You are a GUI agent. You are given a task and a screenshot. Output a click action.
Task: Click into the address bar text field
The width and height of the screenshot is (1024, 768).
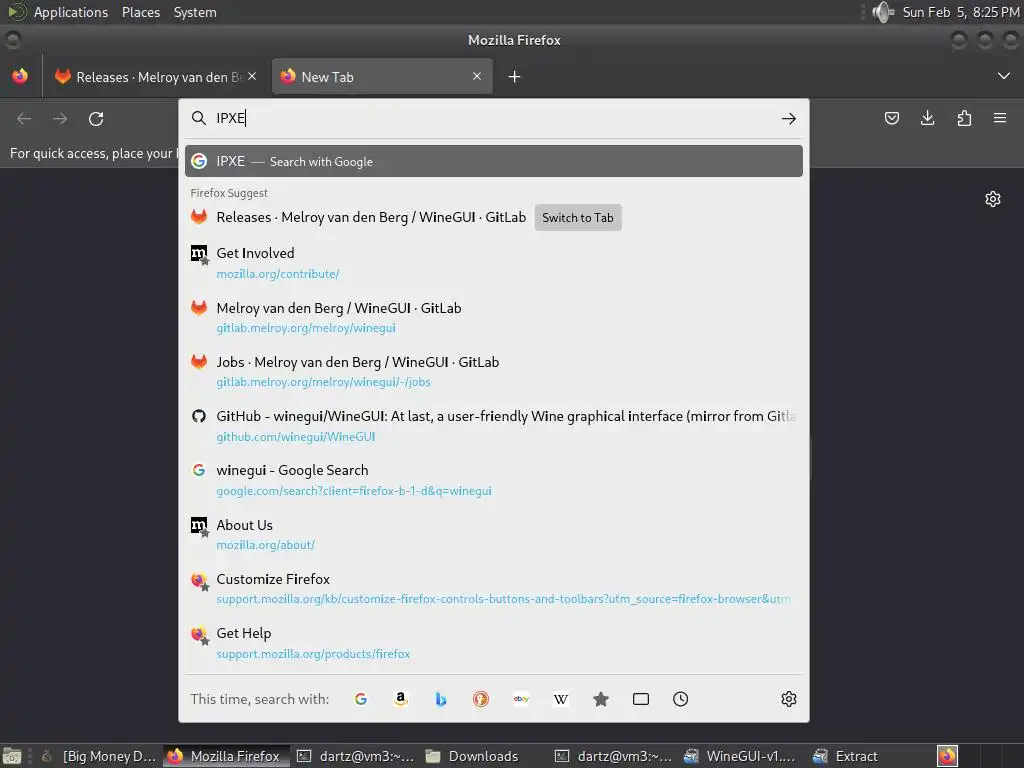pyautogui.click(x=493, y=118)
